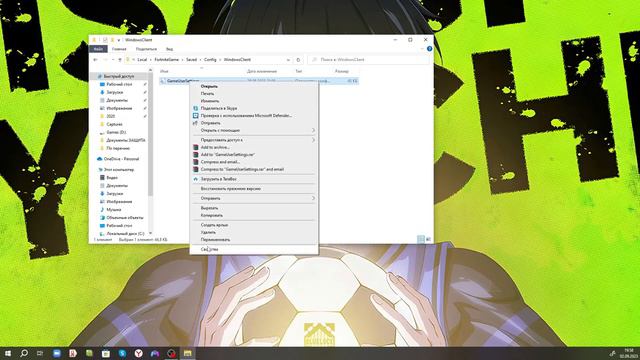
Task: Click "Config" in the address breadcrumb
Action: [210, 60]
